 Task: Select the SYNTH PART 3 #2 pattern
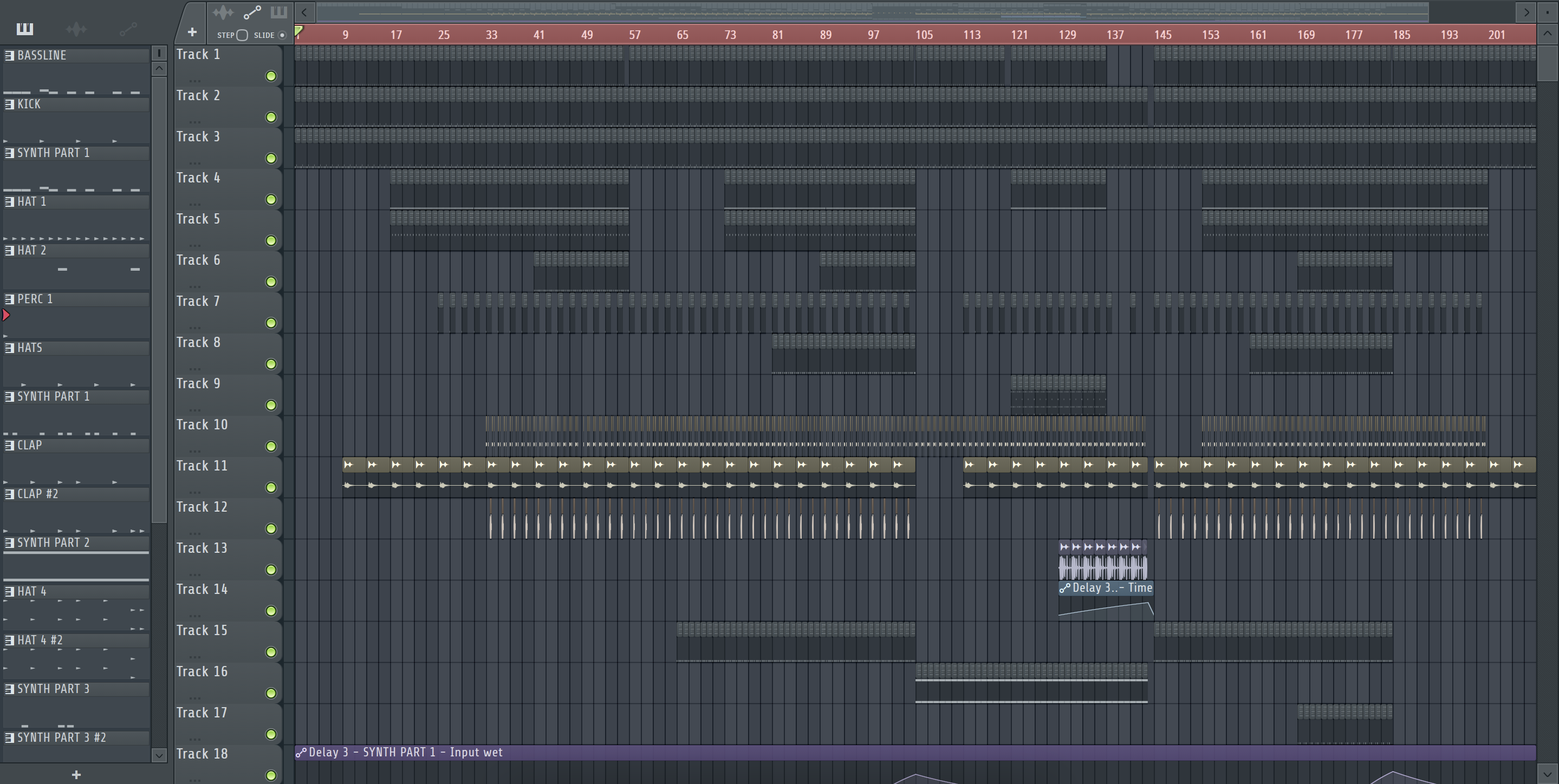tap(76, 737)
